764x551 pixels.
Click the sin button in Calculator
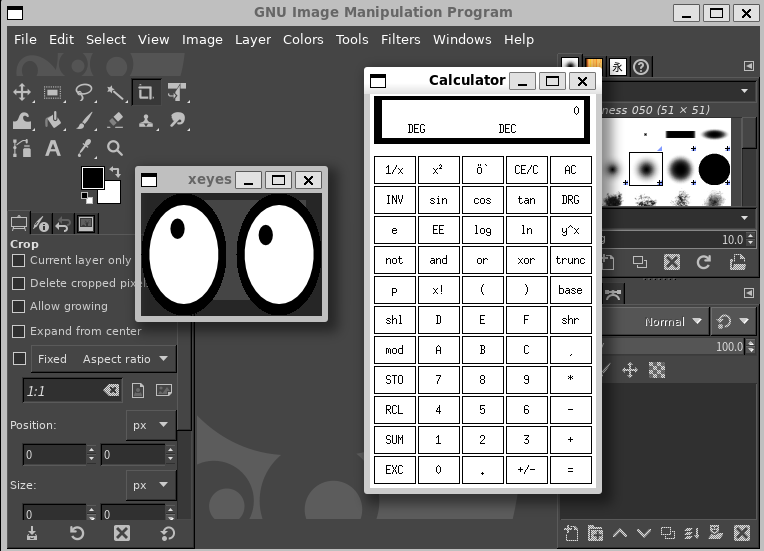coord(439,200)
